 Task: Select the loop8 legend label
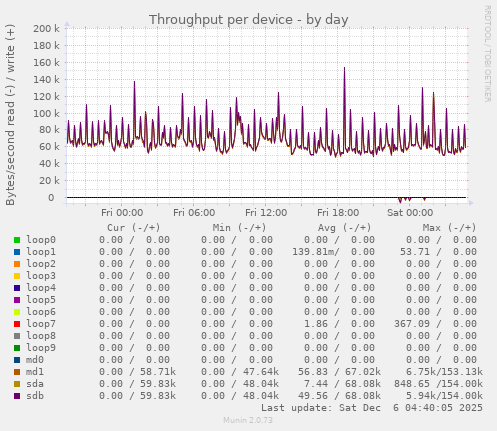(41, 336)
